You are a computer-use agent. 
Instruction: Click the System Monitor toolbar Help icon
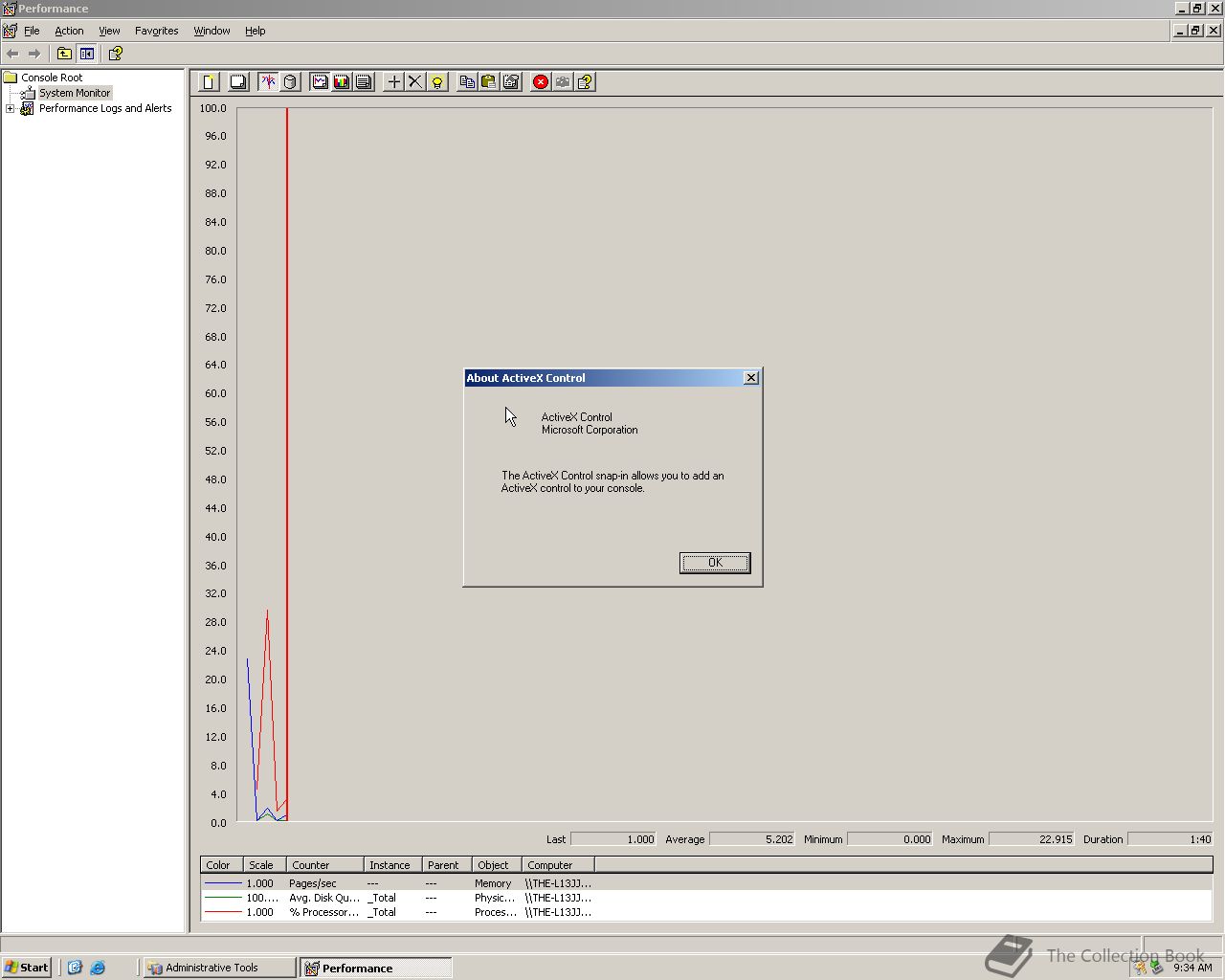point(585,82)
